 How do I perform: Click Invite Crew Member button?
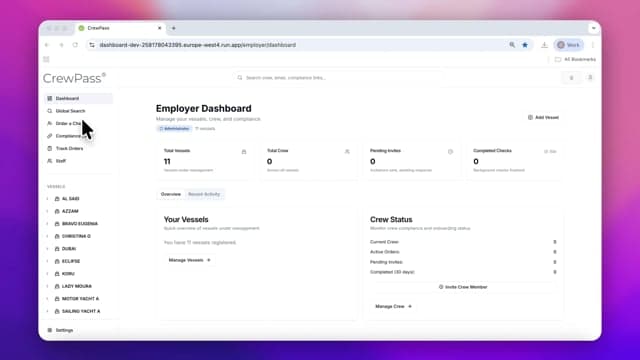pos(463,287)
